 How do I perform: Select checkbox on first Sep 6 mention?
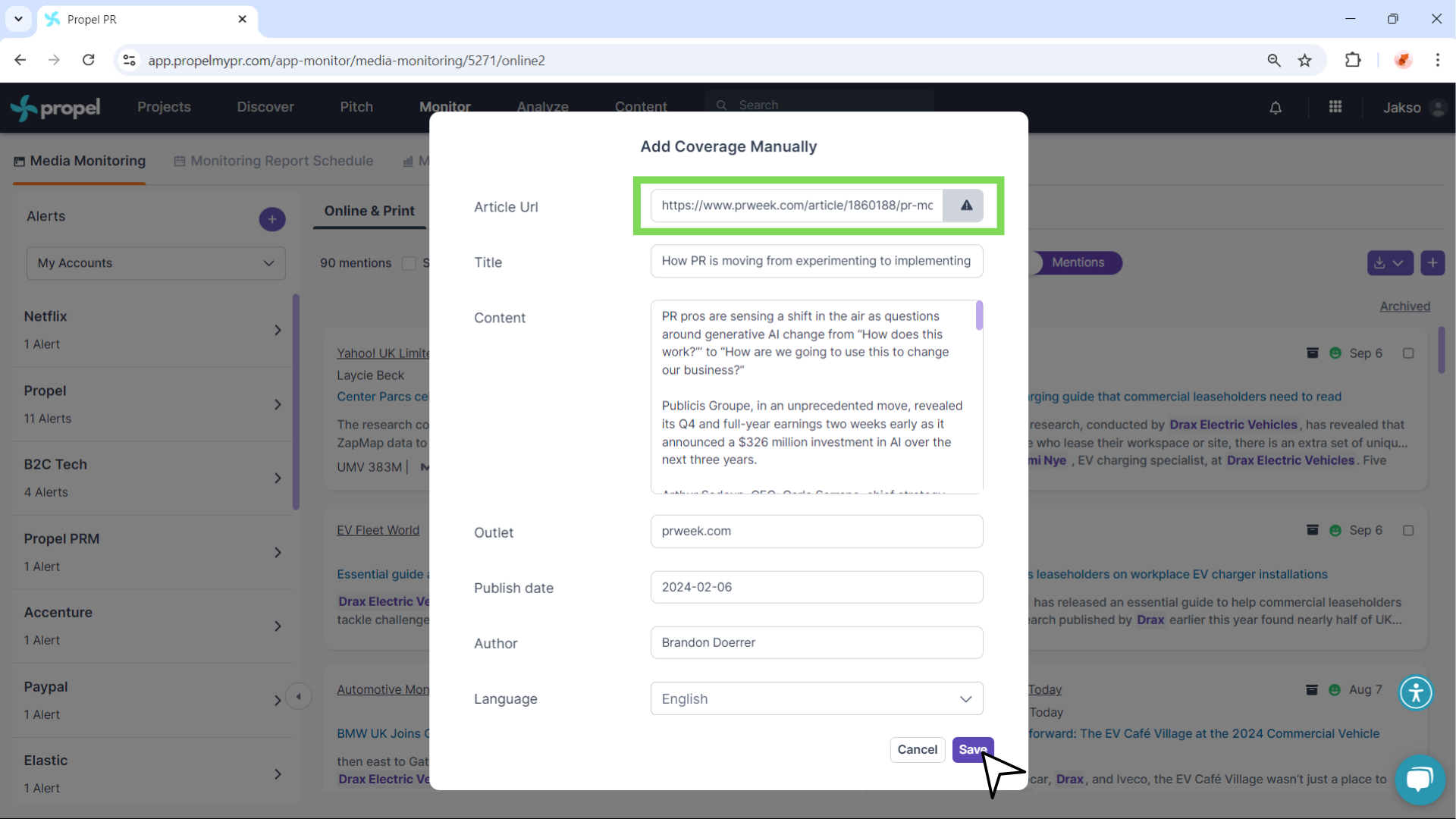pos(1408,353)
